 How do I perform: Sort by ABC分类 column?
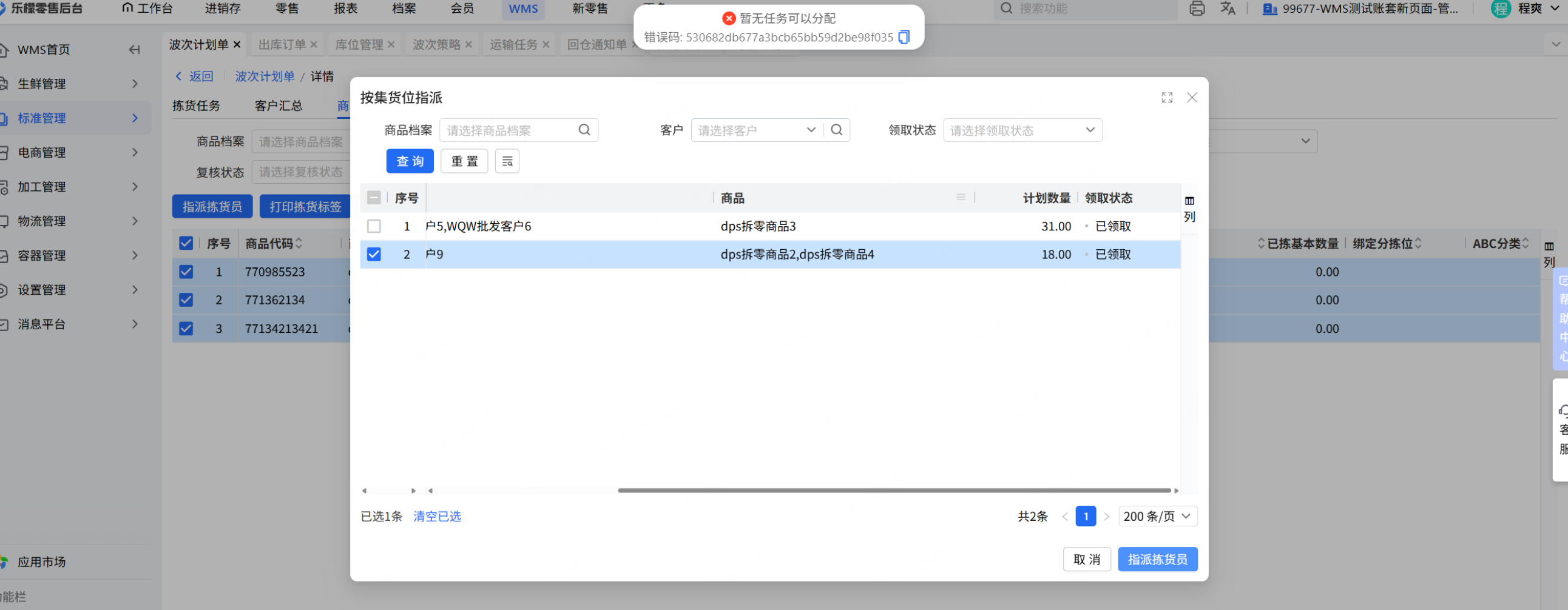point(1526,243)
